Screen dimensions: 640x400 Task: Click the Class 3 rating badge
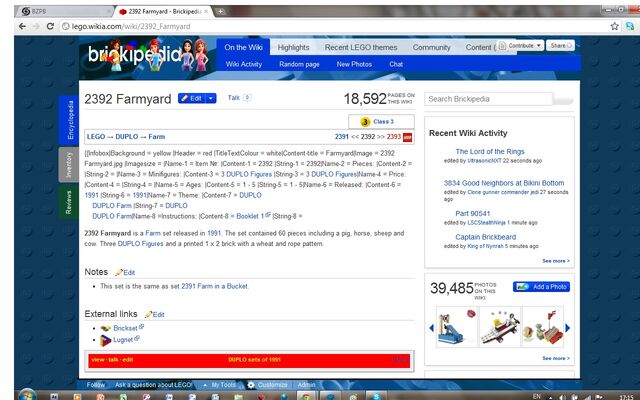381,122
